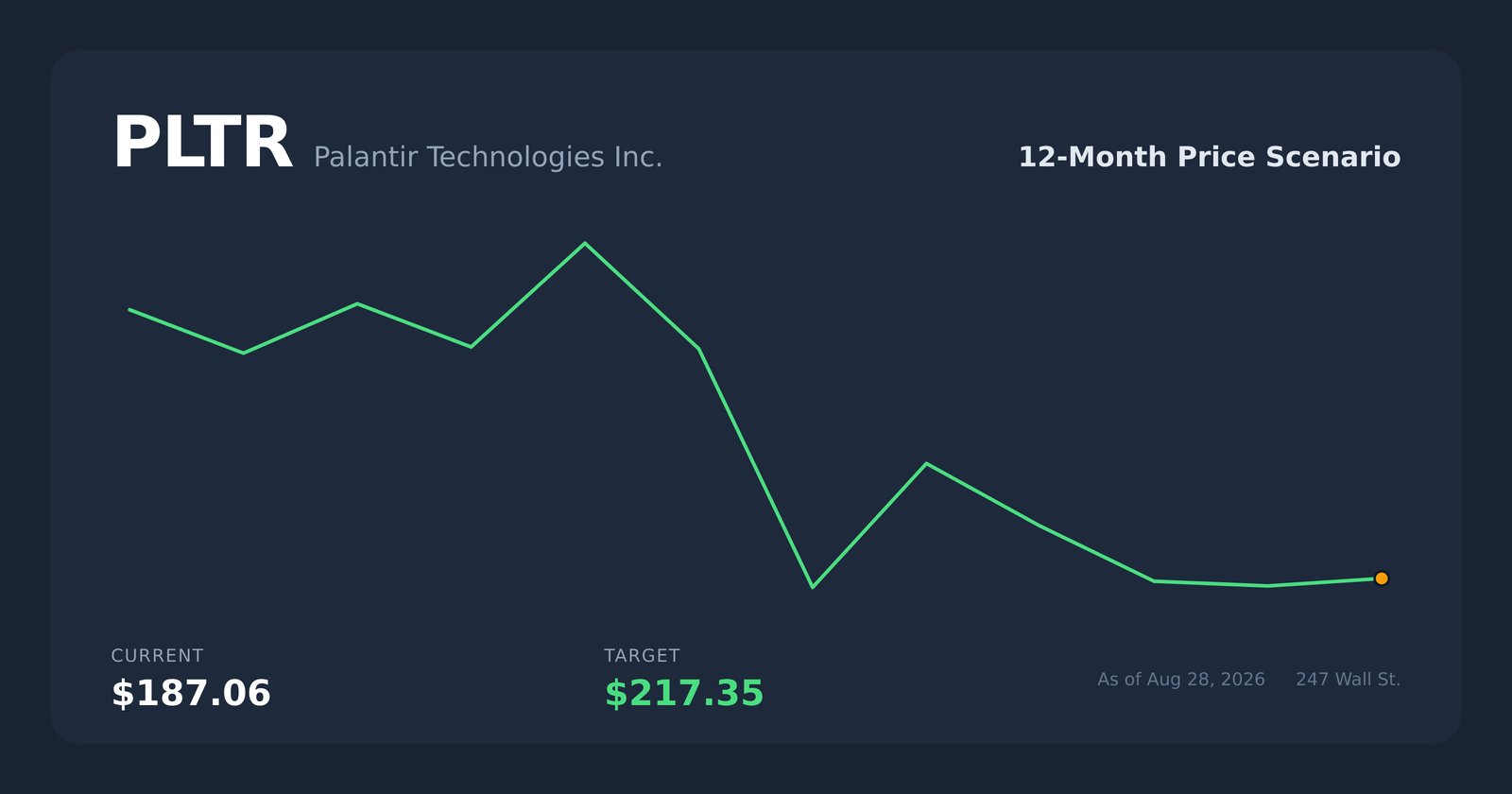Select the CURRENT label
This screenshot has height=794, width=1512.
[x=157, y=656]
